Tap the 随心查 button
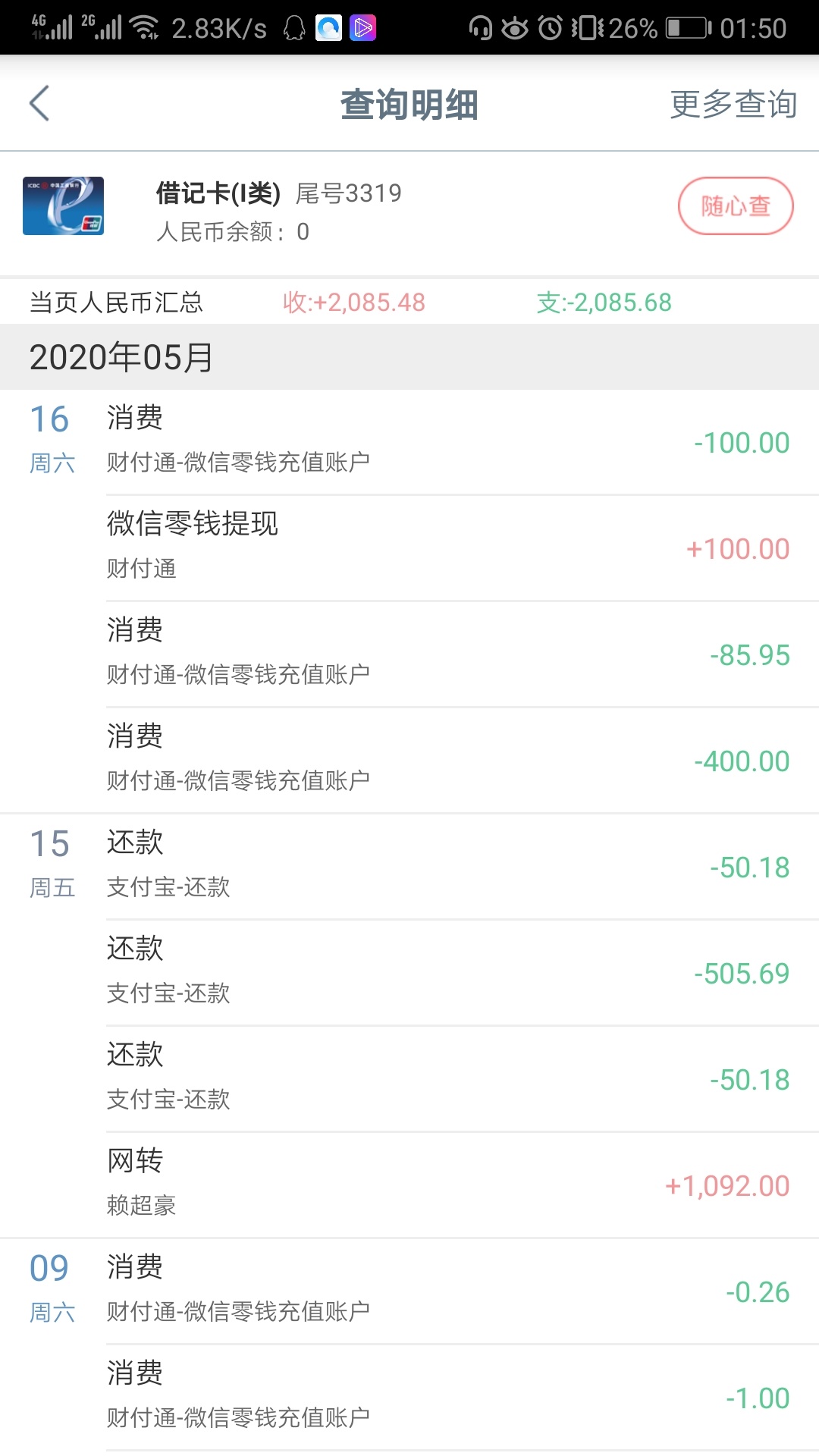Image resolution: width=819 pixels, height=1456 pixels. 736,206
